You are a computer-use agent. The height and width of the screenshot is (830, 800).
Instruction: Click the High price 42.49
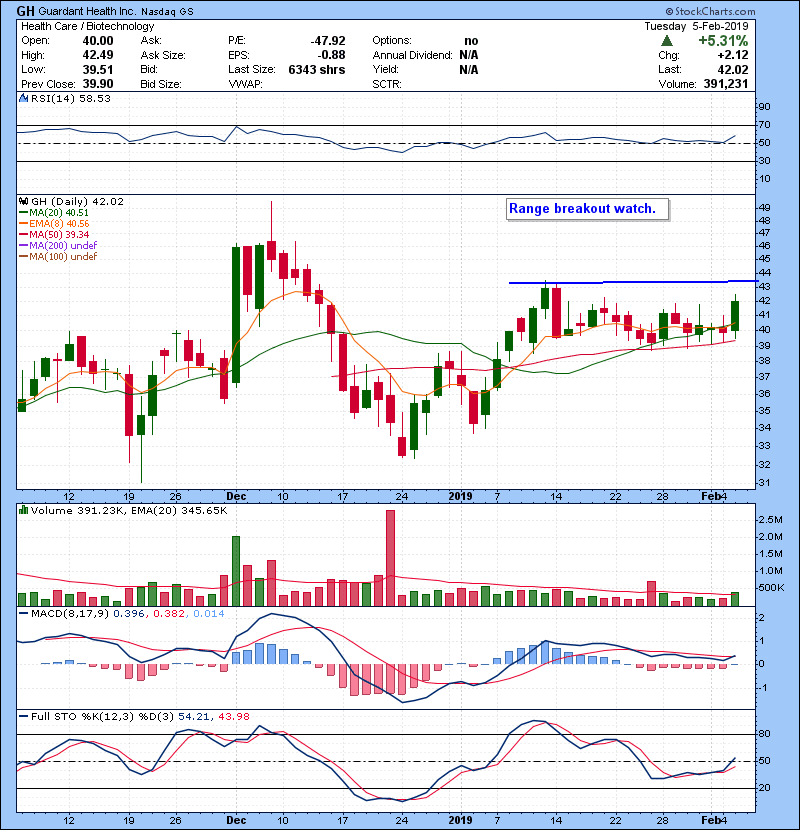[x=98, y=55]
